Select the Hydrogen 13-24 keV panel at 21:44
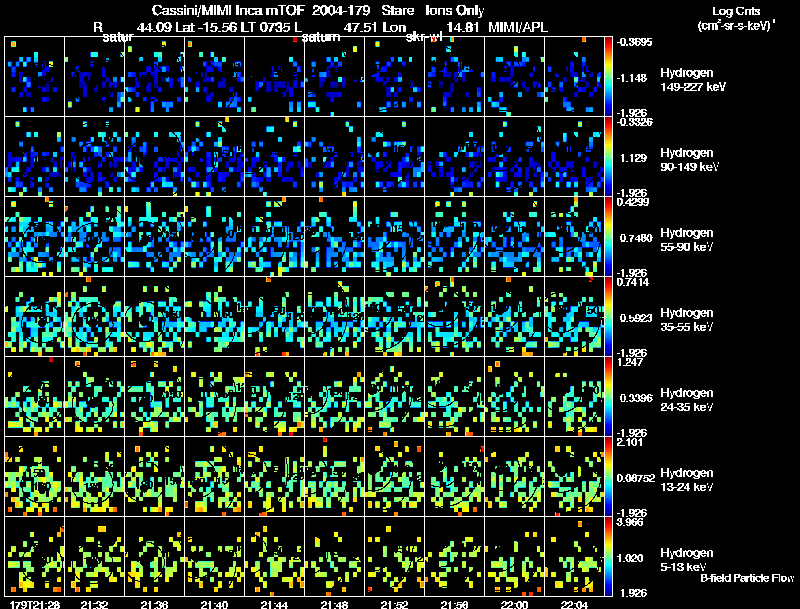The width and height of the screenshot is (800, 609). (274, 477)
